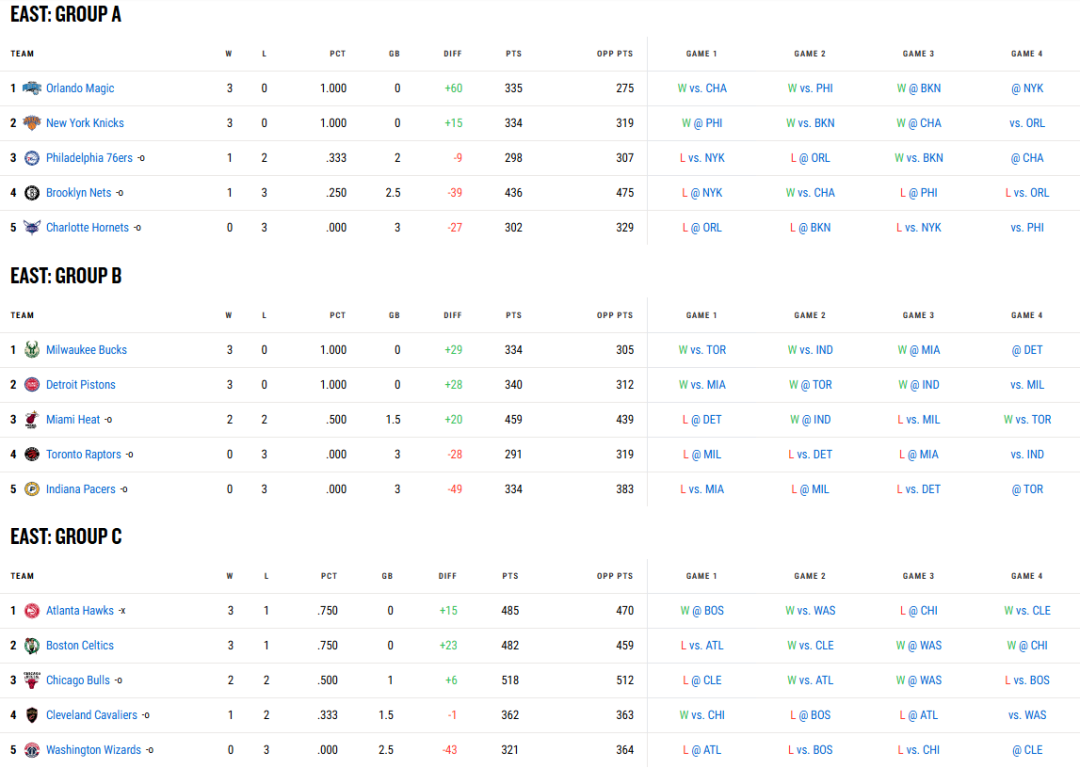This screenshot has height=768, width=1080.
Task: Click the EAST: GROUP C heading
Action: (x=65, y=537)
